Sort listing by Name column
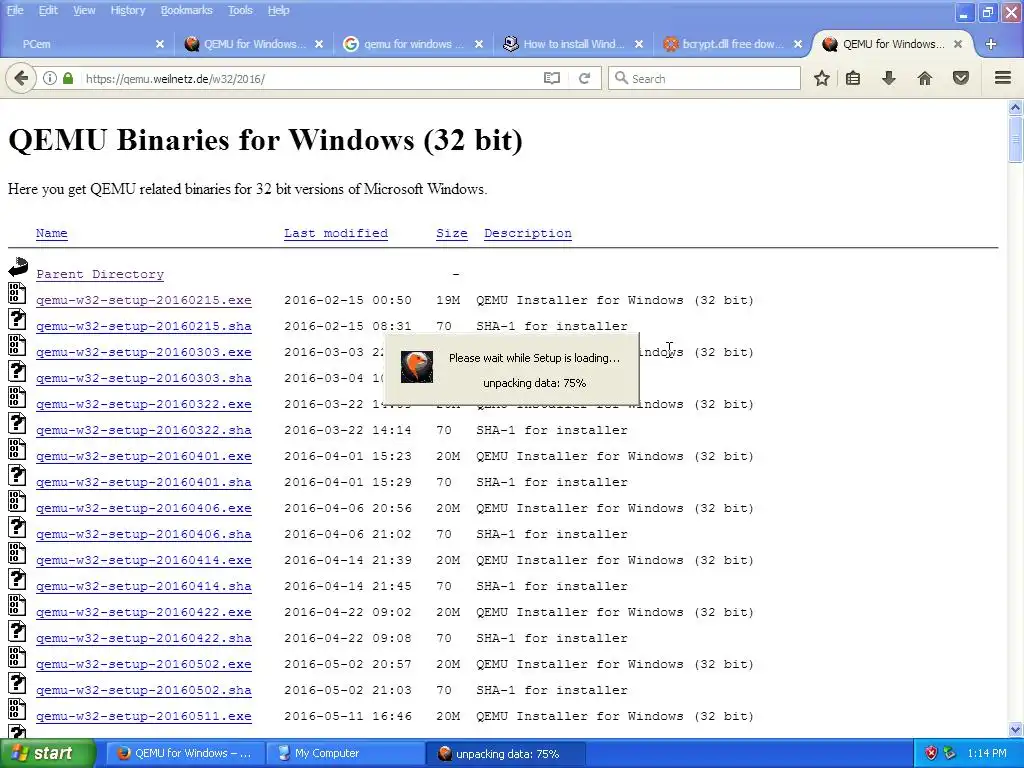The height and width of the screenshot is (768, 1024). 52,233
